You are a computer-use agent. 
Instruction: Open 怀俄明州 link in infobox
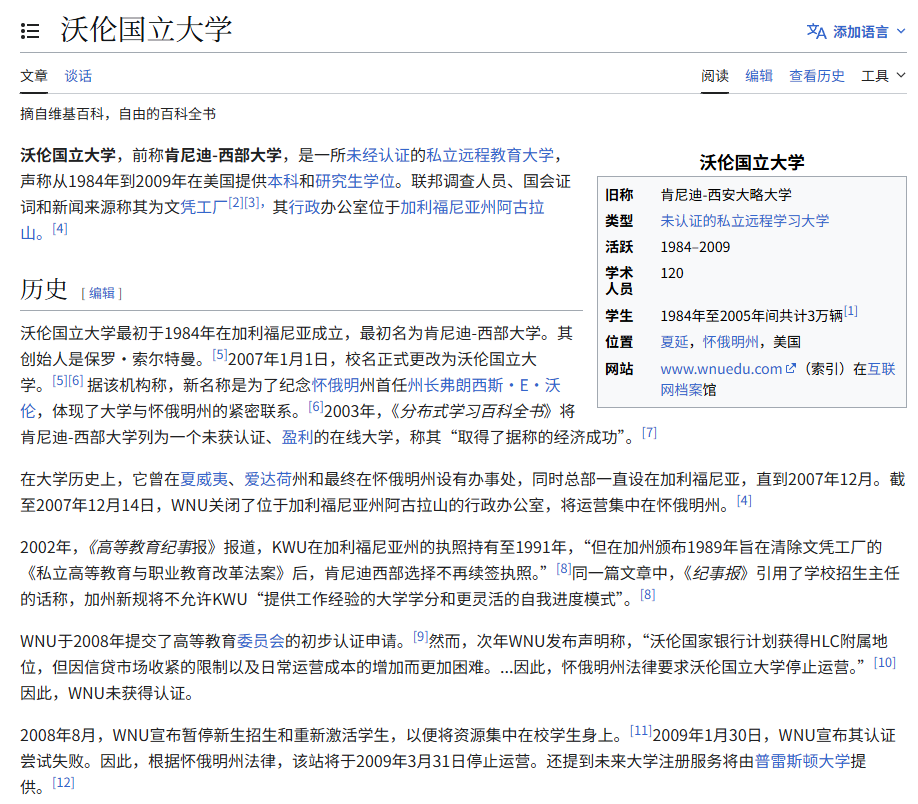click(x=731, y=342)
